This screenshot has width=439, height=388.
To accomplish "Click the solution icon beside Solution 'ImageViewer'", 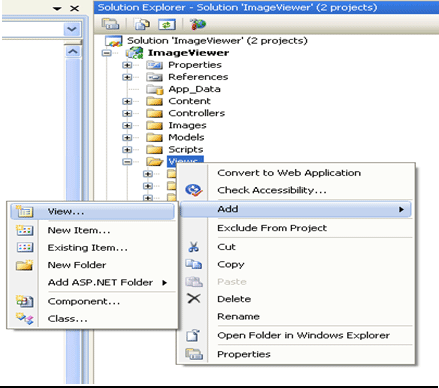I will coord(114,41).
